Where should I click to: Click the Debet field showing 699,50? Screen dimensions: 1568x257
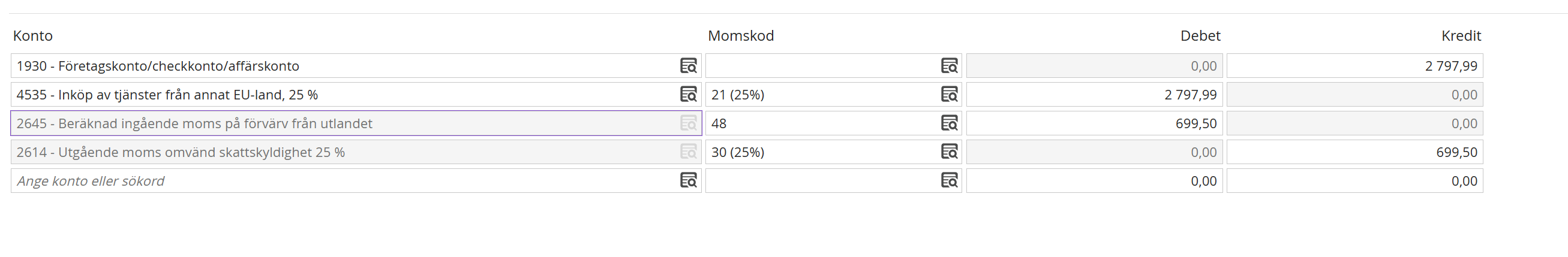[1095, 123]
